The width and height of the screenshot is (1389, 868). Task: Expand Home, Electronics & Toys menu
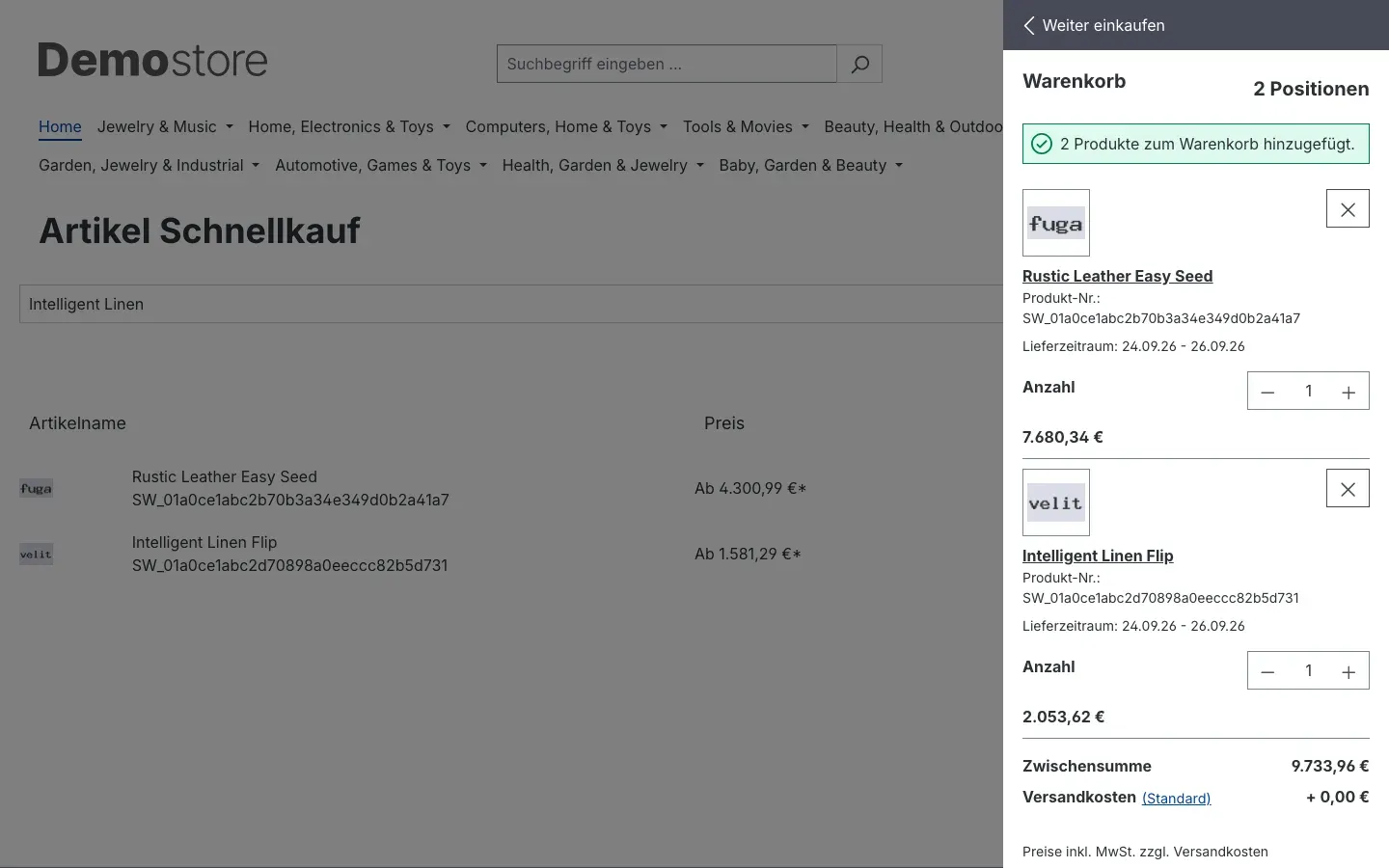349,126
